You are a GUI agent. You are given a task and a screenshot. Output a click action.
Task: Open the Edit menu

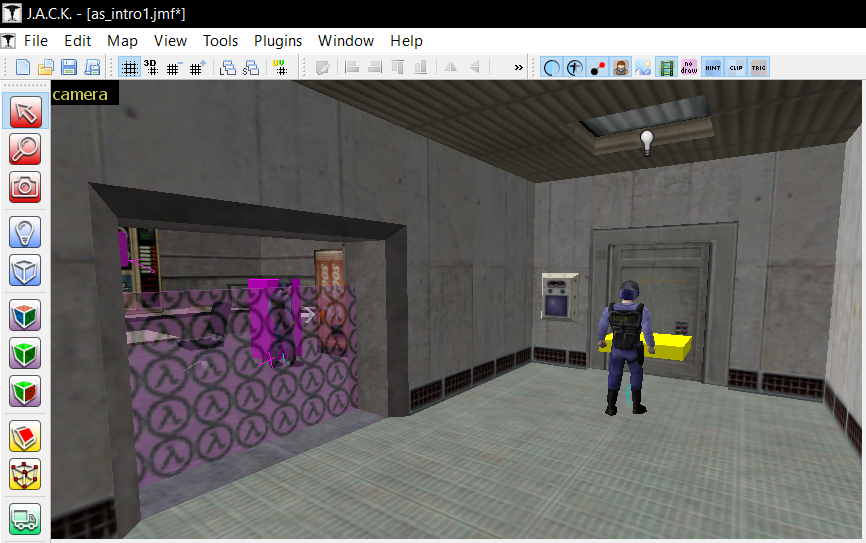pyautogui.click(x=77, y=41)
